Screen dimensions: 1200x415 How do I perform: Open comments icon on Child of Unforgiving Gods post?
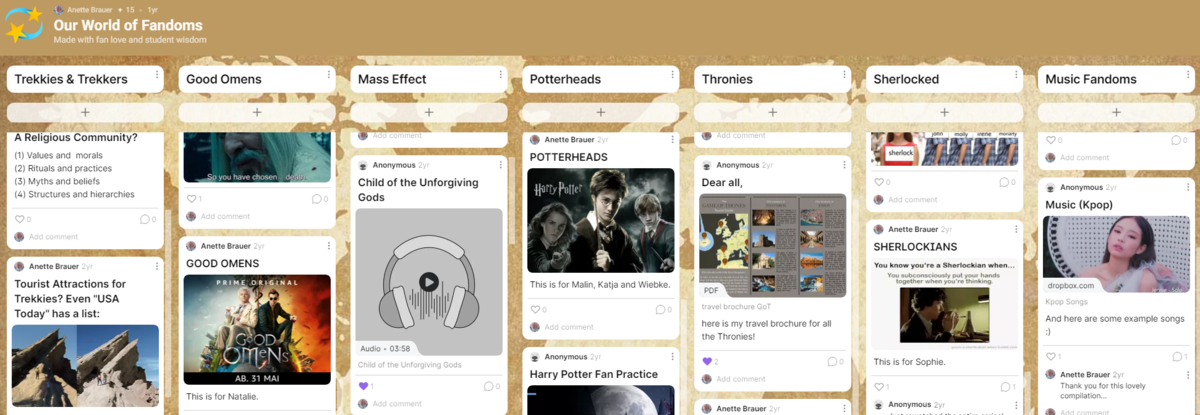pos(488,386)
